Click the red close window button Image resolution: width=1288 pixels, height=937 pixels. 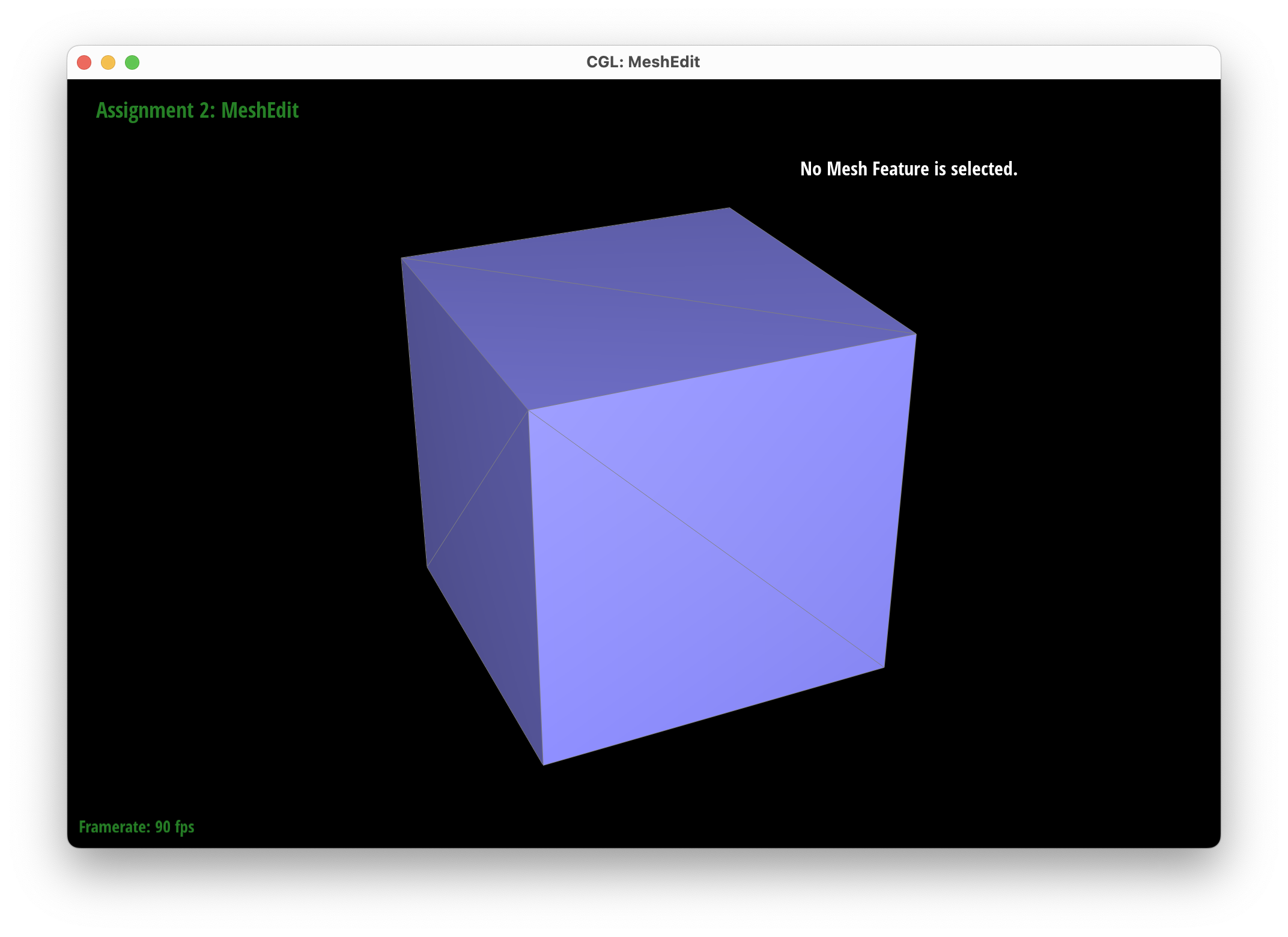pyautogui.click(x=84, y=62)
